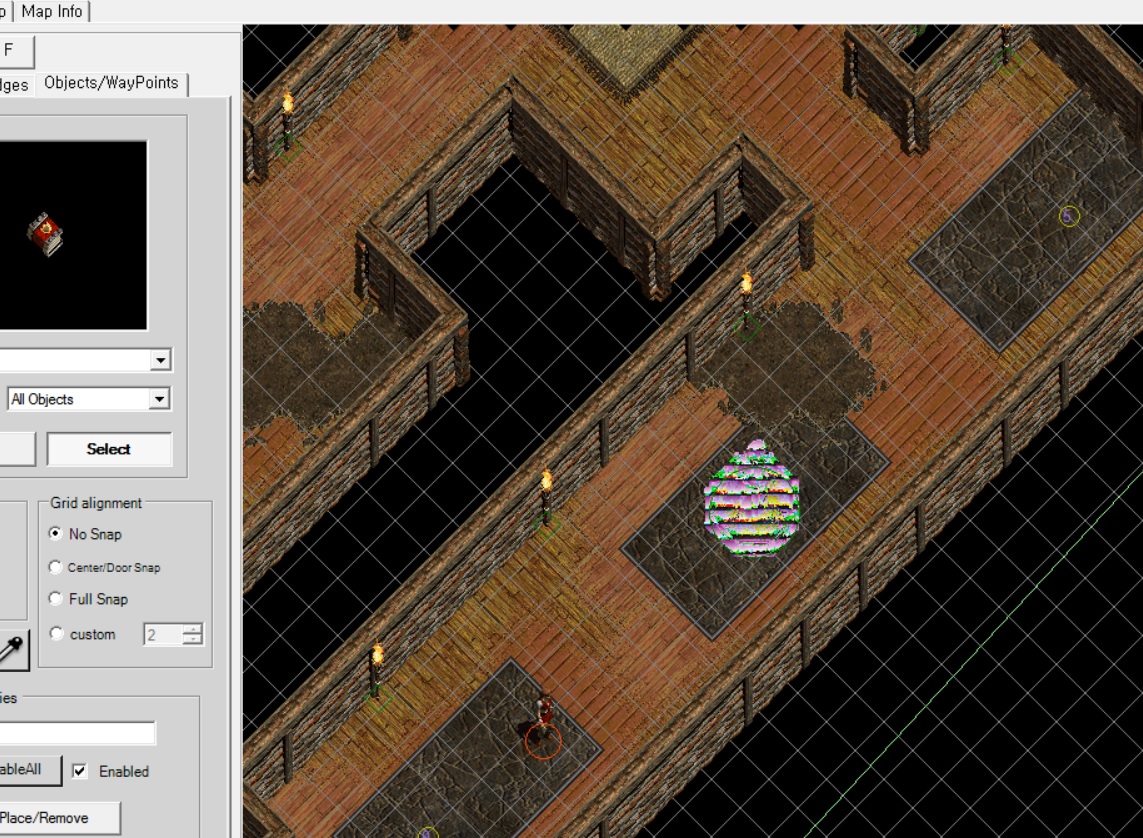The height and width of the screenshot is (838, 1143).
Task: Click the Select button
Action: coord(109,449)
